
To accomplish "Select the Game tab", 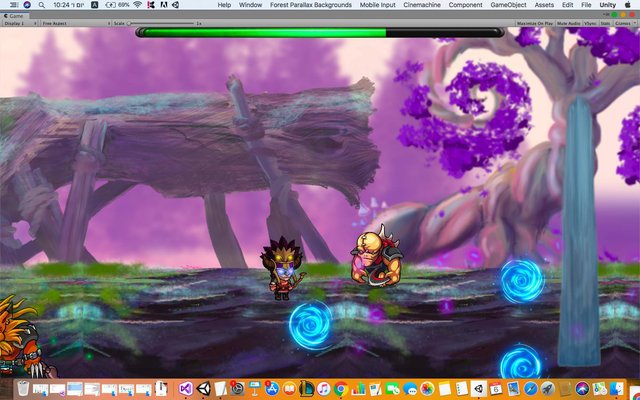I will click(14, 16).
